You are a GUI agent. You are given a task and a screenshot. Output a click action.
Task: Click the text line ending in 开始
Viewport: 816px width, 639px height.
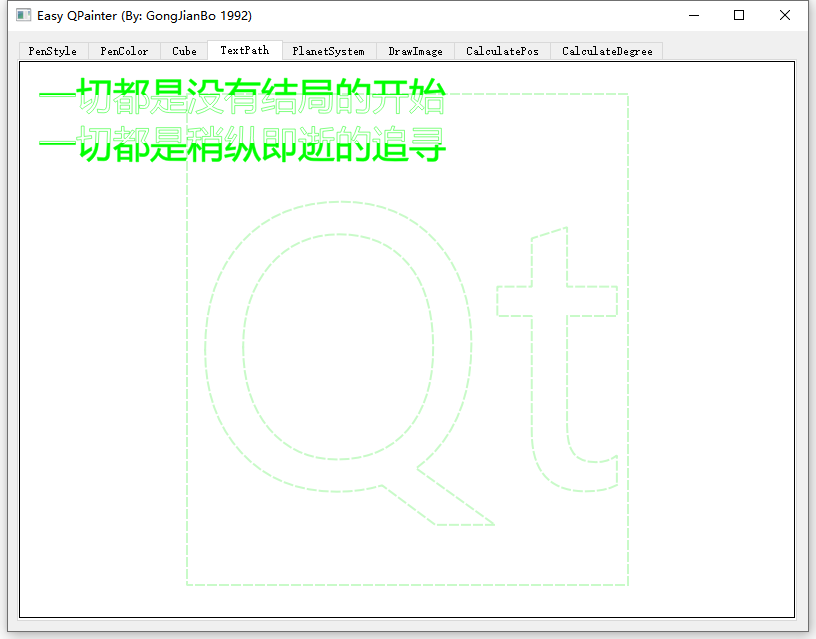click(243, 97)
